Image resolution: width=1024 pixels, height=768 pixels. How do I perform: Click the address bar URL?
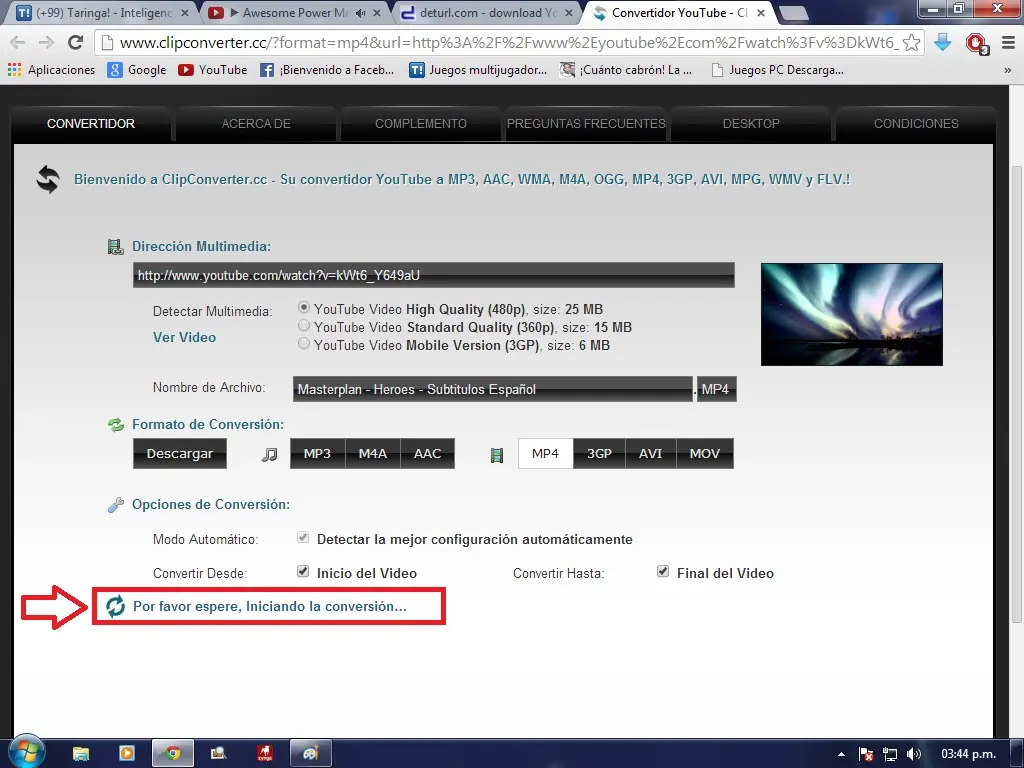pyautogui.click(x=509, y=43)
